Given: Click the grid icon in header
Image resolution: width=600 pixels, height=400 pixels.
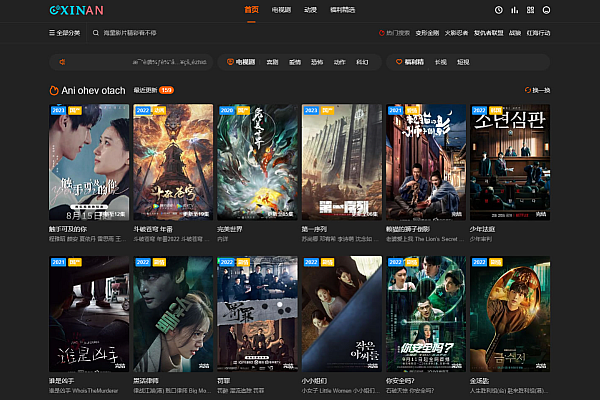Looking at the screenshot, I should pos(530,10).
